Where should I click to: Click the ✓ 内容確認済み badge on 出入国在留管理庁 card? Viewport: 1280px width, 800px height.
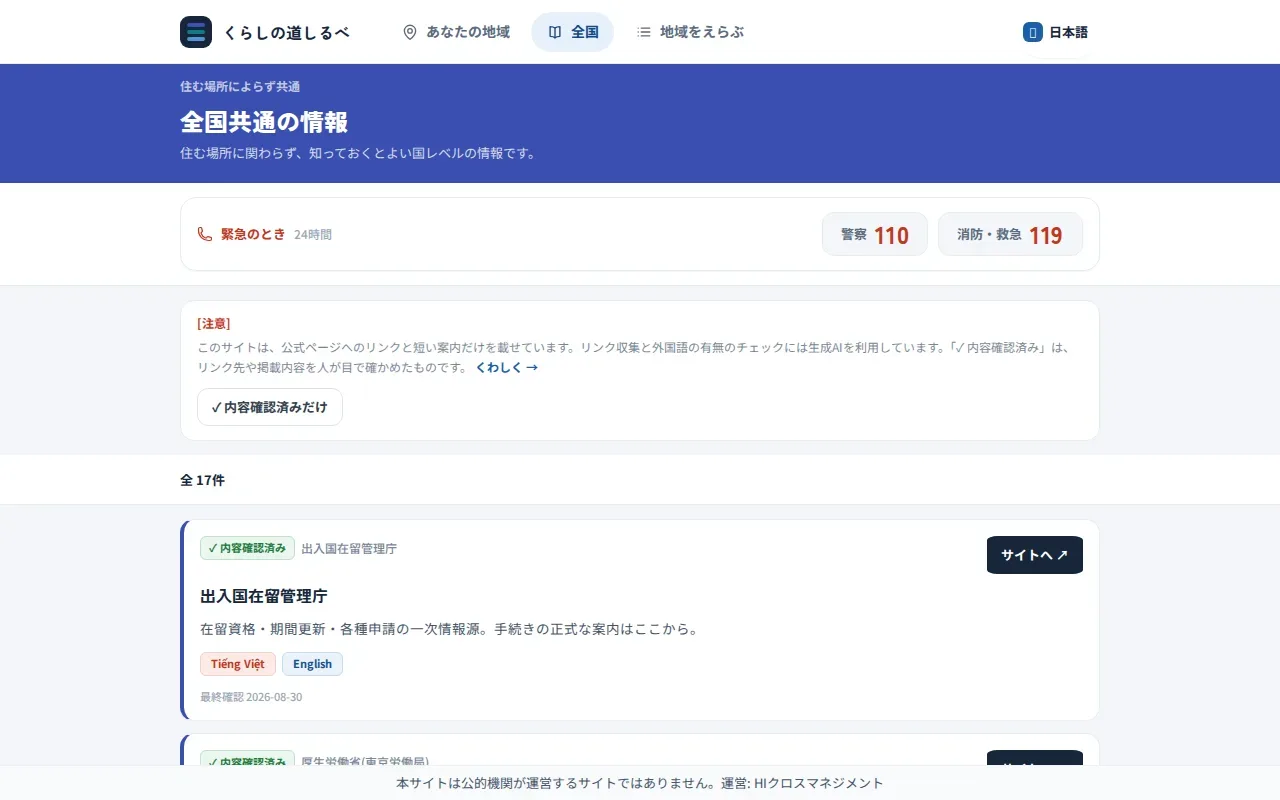coord(247,548)
